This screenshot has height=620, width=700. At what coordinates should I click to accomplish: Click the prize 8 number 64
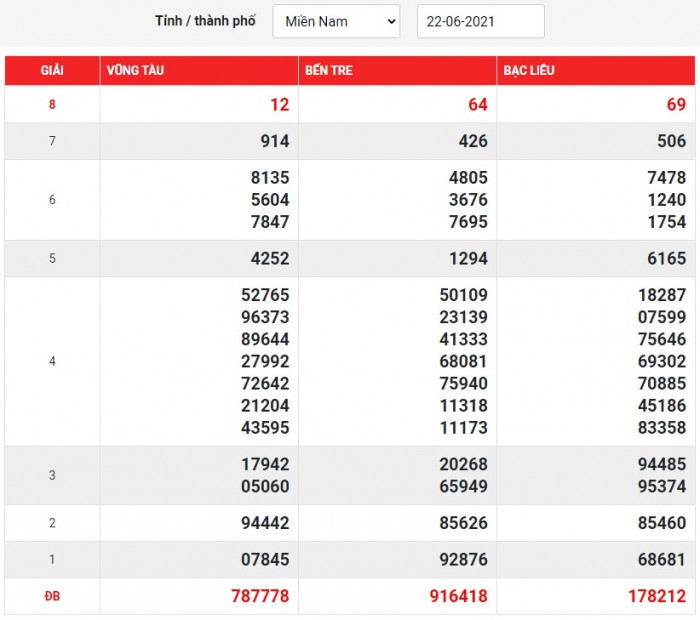[477, 105]
